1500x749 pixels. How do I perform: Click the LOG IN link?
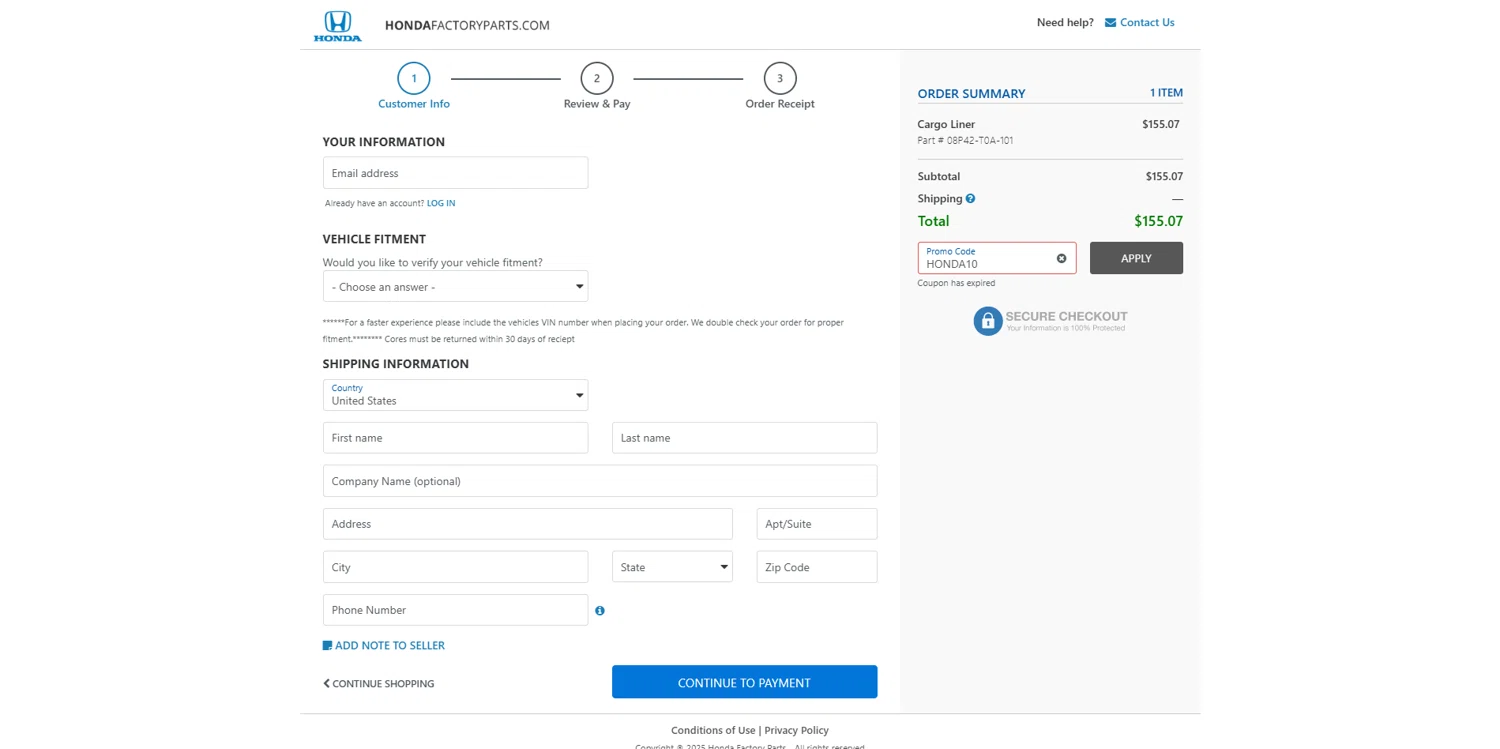click(441, 203)
